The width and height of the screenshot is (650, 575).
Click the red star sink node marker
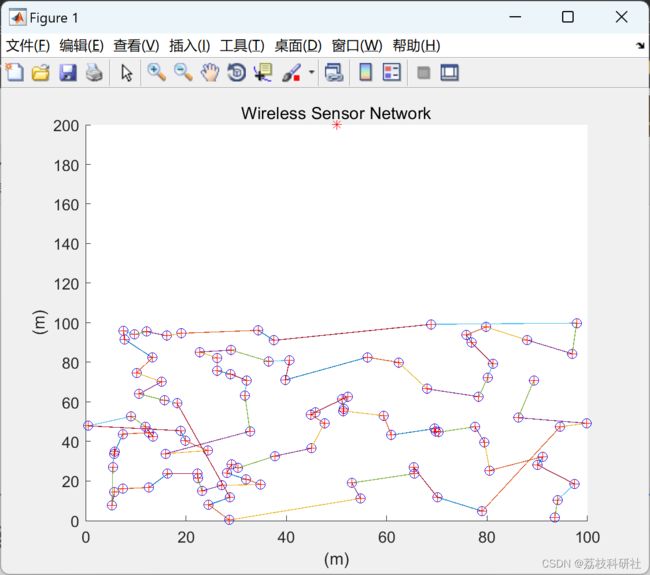click(x=337, y=124)
